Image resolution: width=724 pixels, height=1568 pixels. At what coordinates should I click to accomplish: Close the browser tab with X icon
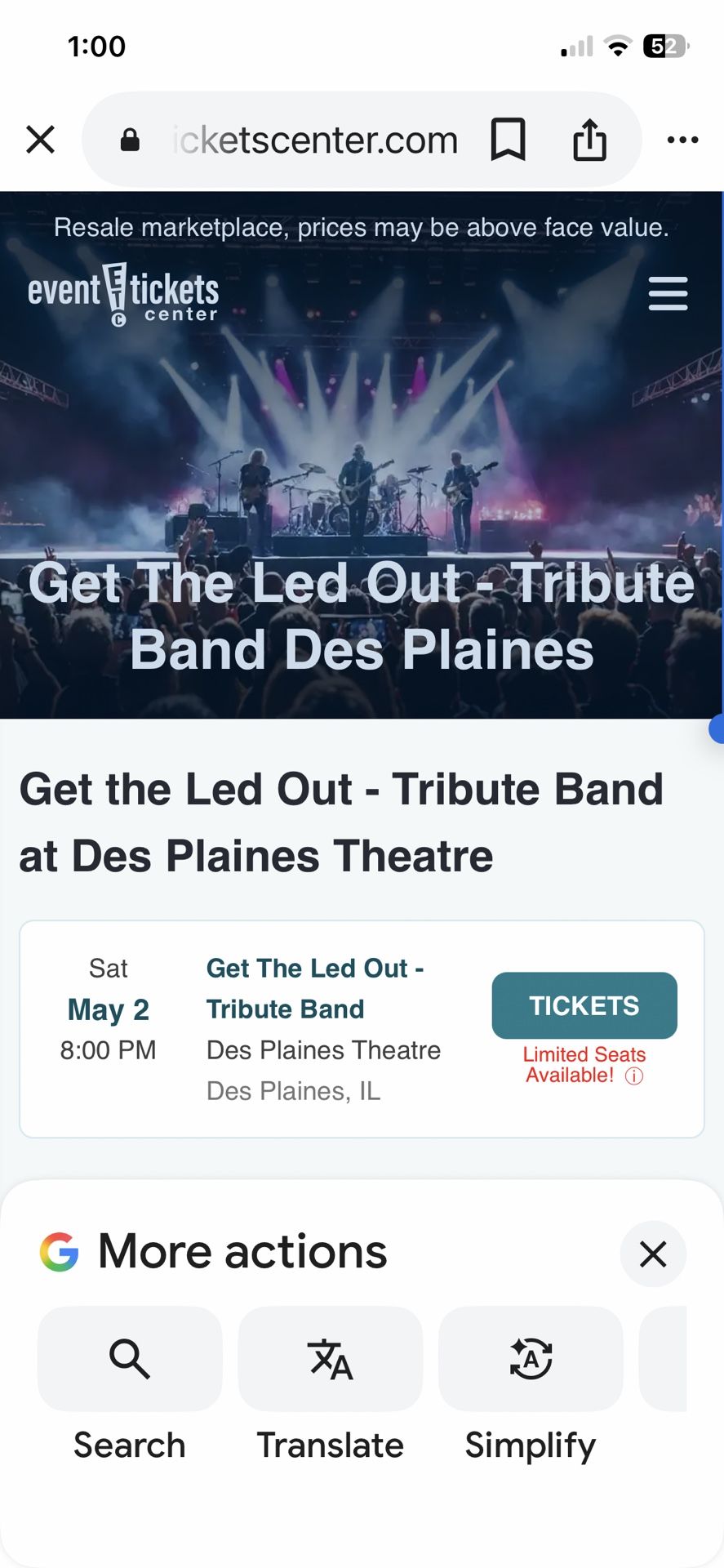click(x=40, y=140)
